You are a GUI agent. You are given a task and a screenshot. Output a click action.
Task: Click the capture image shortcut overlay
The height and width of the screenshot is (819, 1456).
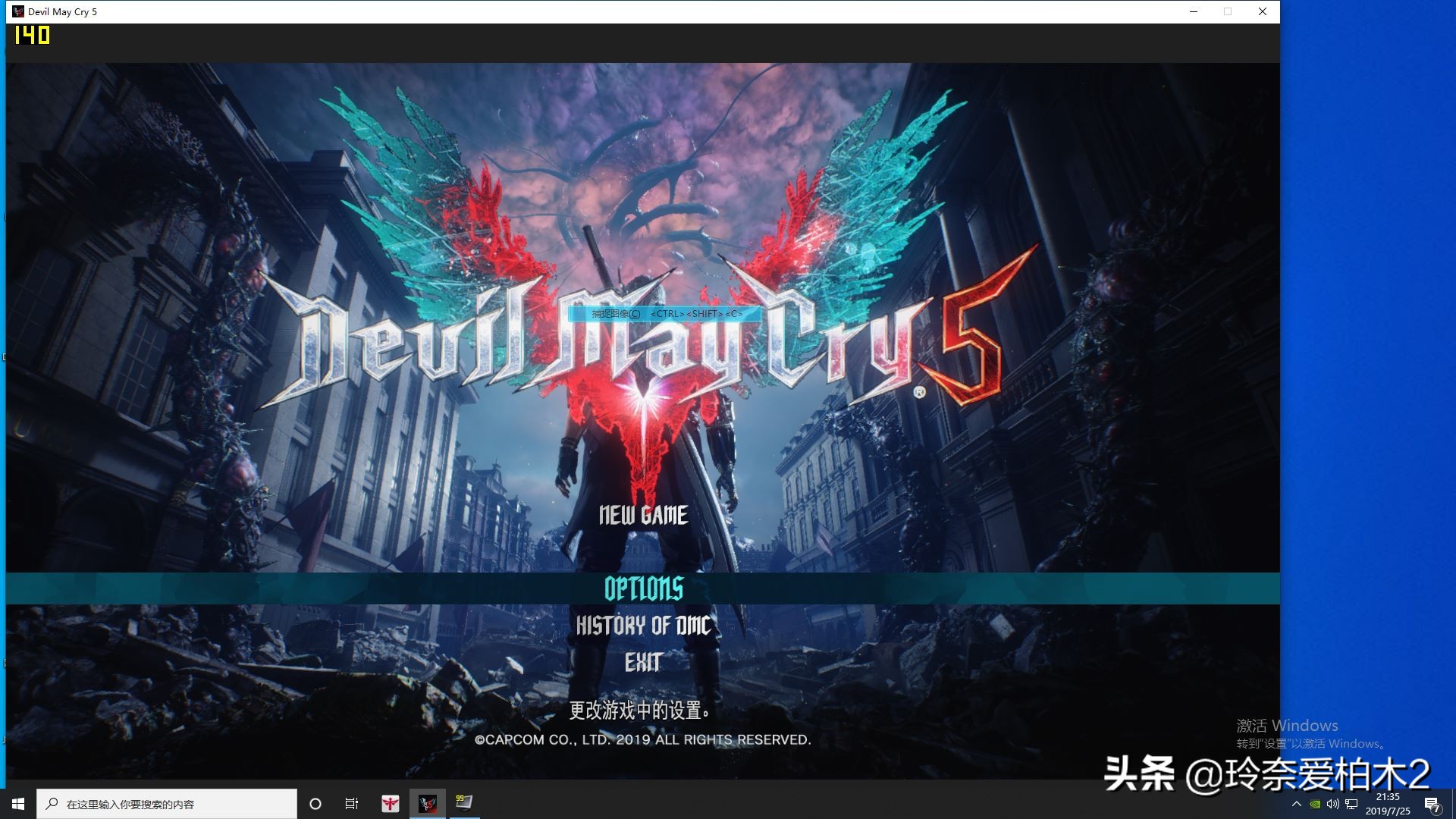point(665,314)
